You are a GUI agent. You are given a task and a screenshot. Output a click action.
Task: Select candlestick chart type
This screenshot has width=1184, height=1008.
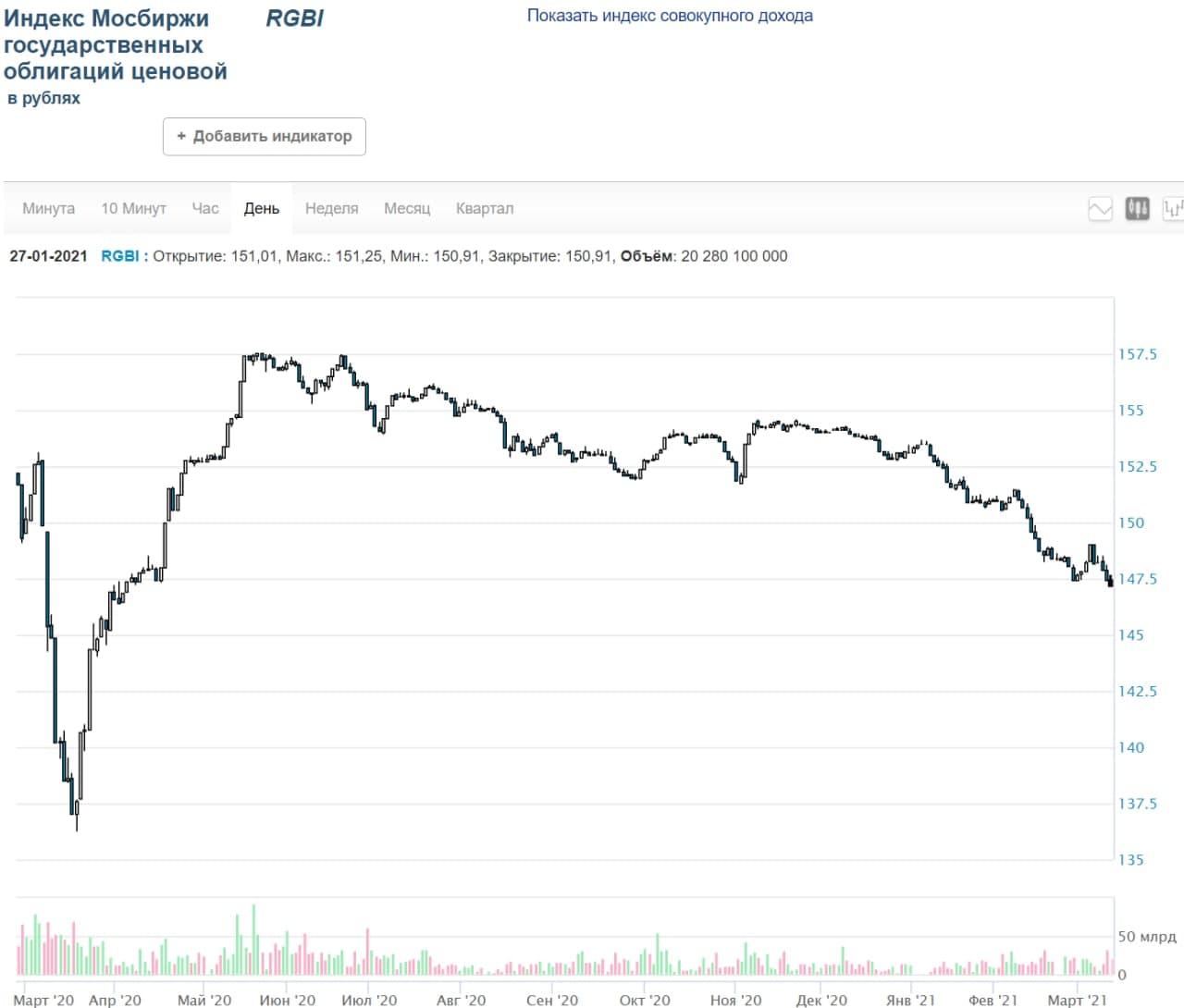pos(1137,209)
